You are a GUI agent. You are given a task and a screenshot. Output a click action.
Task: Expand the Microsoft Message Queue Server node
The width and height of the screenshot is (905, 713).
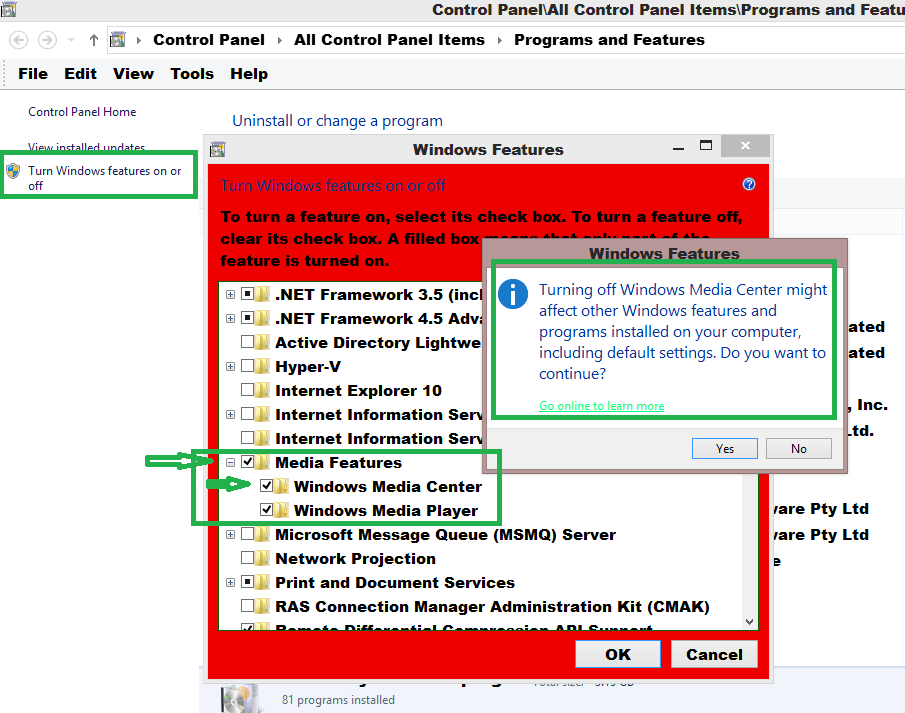tap(230, 535)
